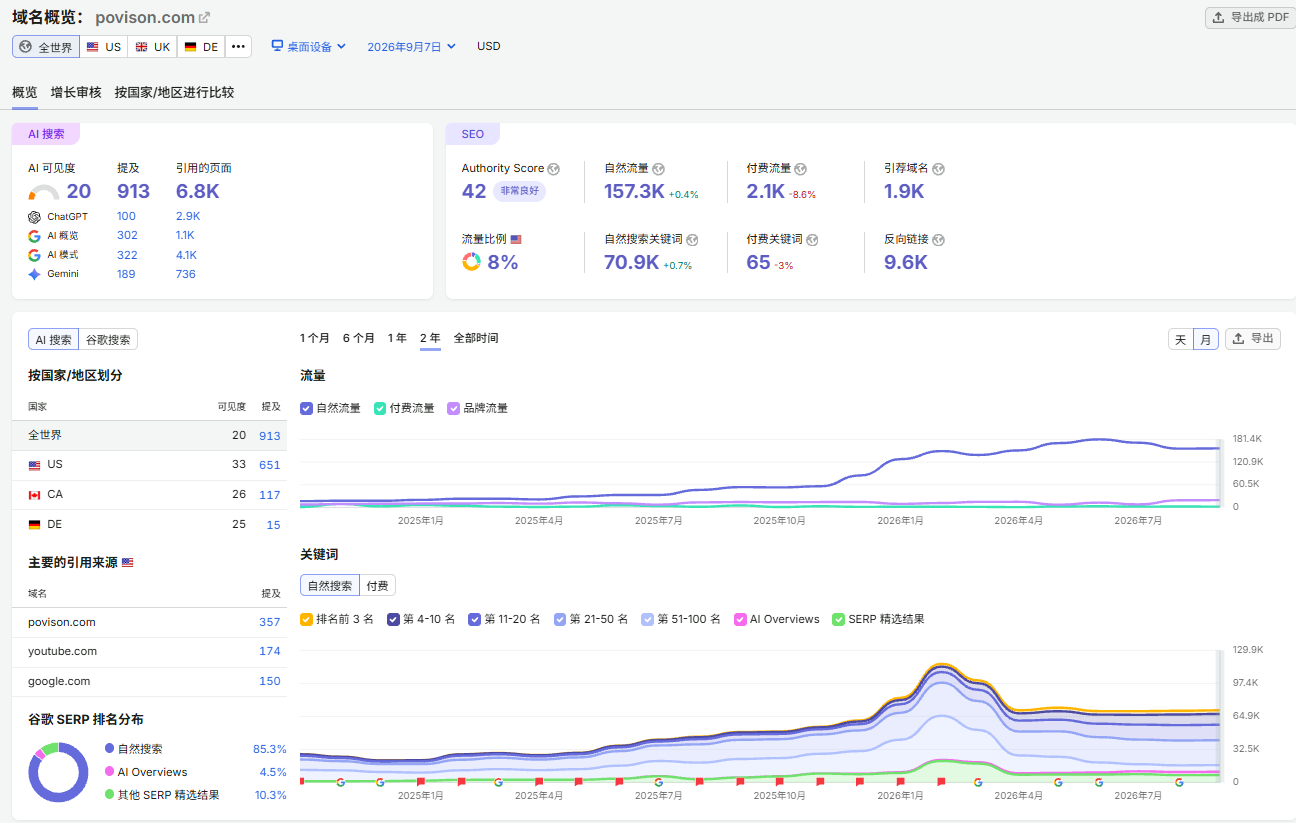Click the three-dots more countries button
Screen dimensions: 1296x823
pos(238,47)
